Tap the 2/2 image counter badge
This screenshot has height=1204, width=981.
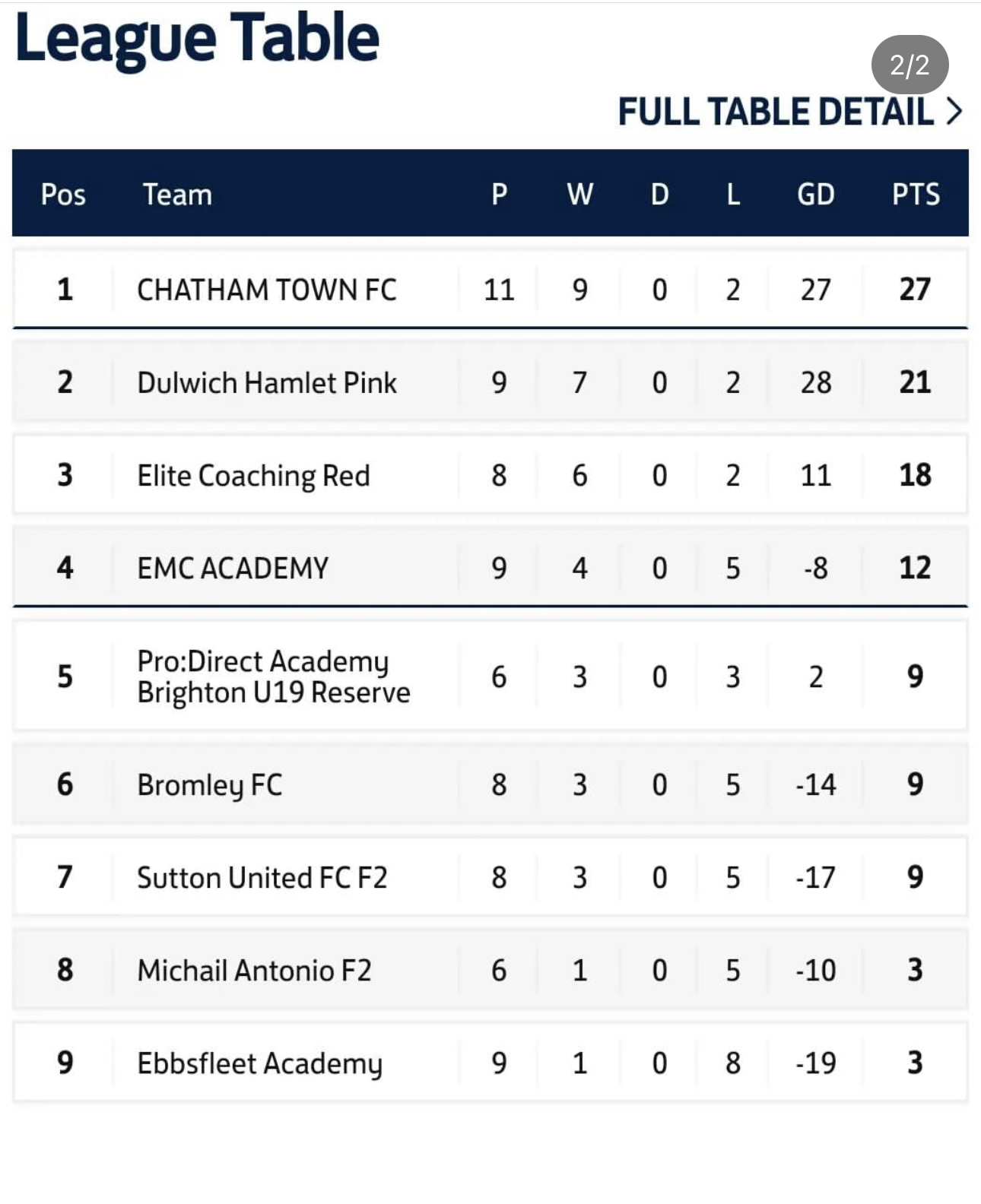click(x=910, y=65)
